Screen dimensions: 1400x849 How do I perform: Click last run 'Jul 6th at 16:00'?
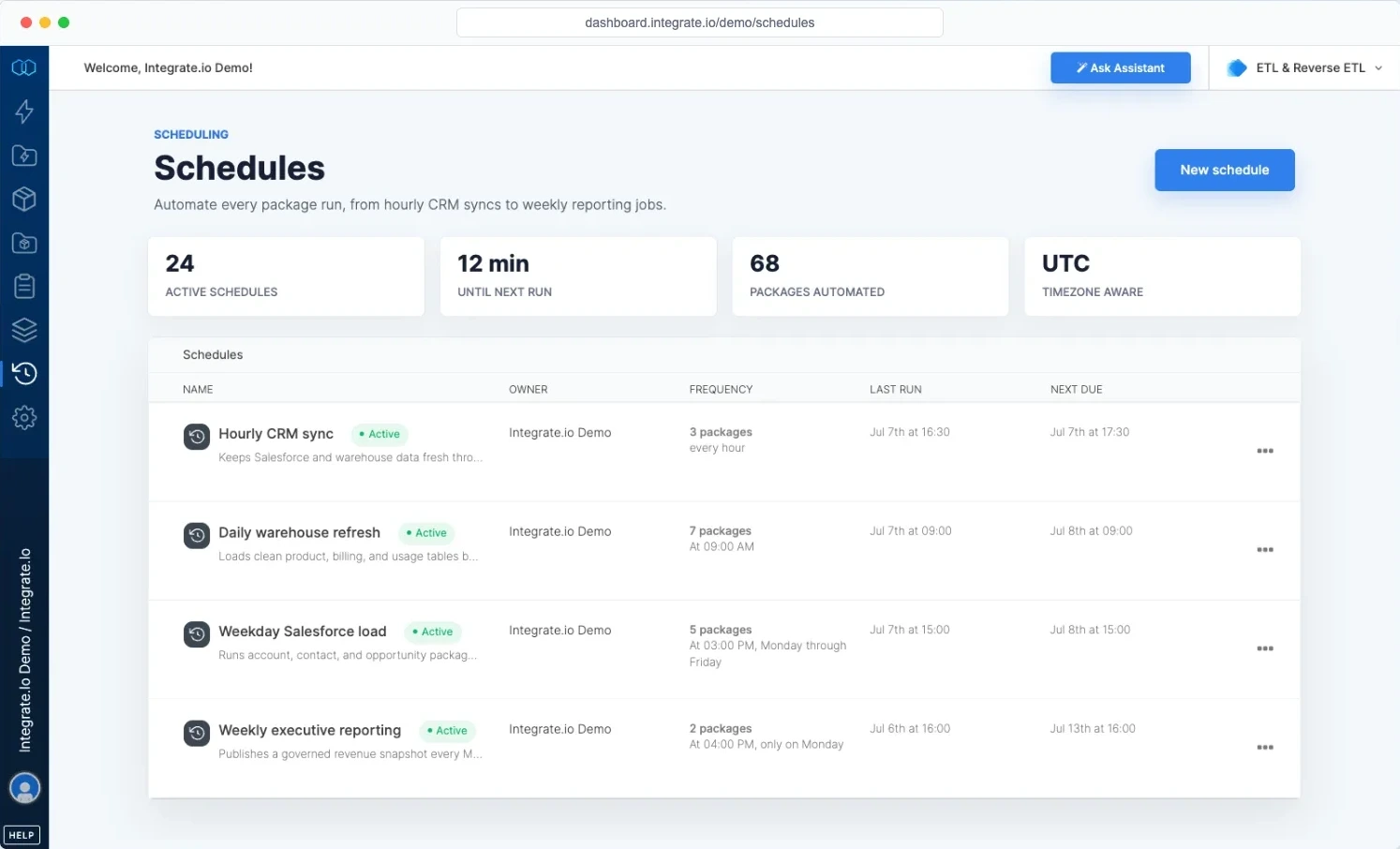910,729
